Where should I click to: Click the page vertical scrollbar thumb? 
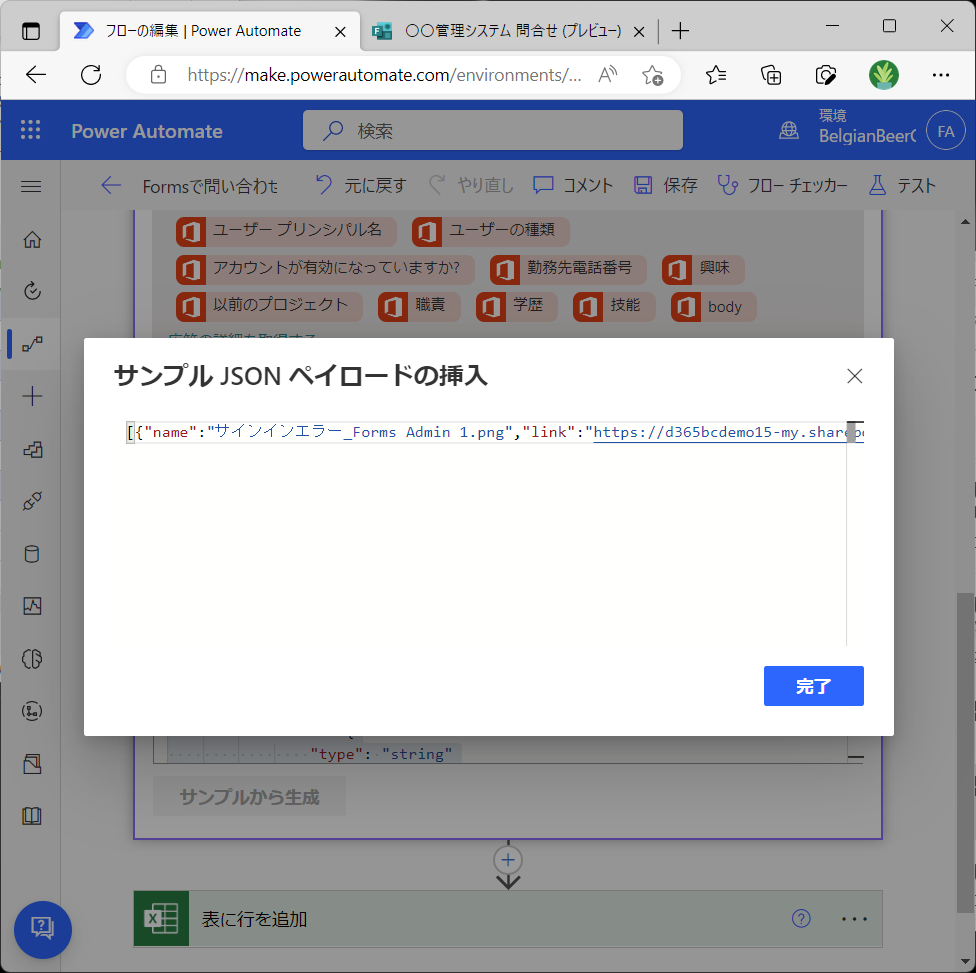(965, 753)
